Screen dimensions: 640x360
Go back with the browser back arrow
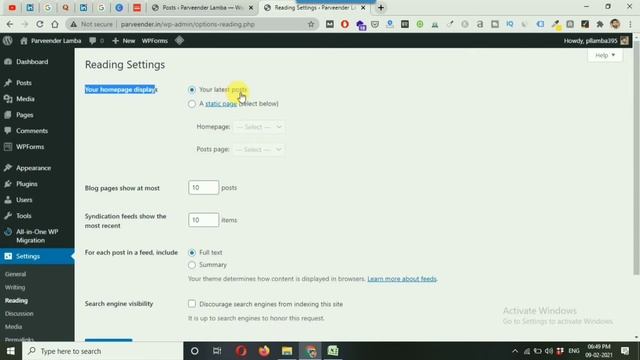click(x=10, y=24)
